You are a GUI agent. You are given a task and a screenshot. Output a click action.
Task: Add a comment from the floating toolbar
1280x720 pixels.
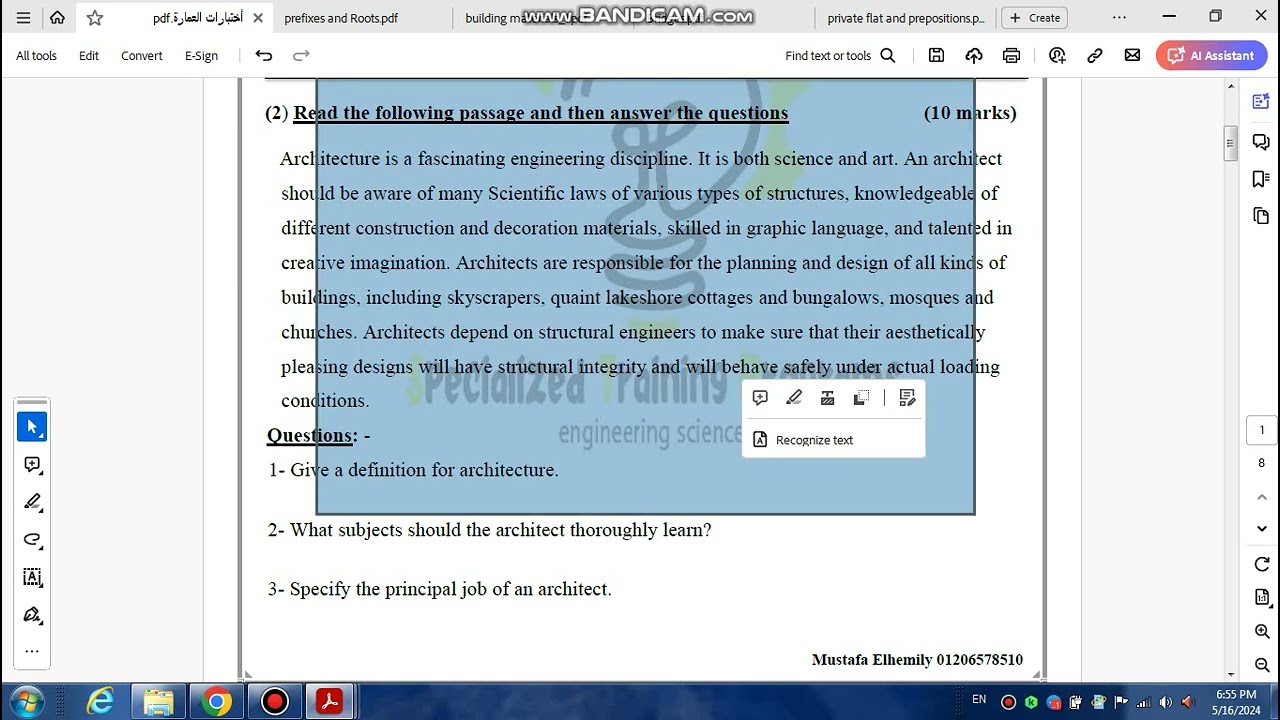tap(760, 398)
